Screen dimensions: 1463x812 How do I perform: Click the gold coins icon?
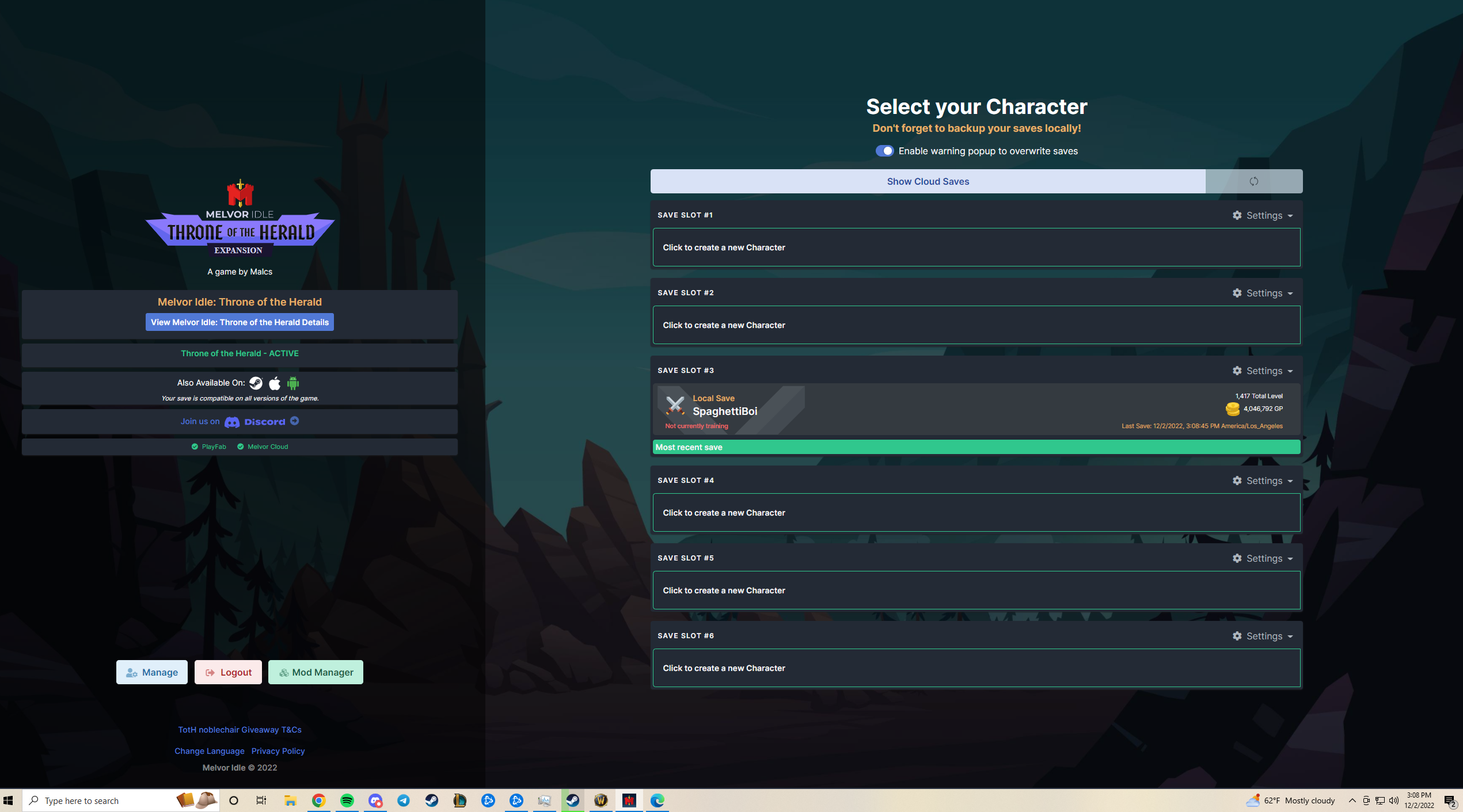1232,409
